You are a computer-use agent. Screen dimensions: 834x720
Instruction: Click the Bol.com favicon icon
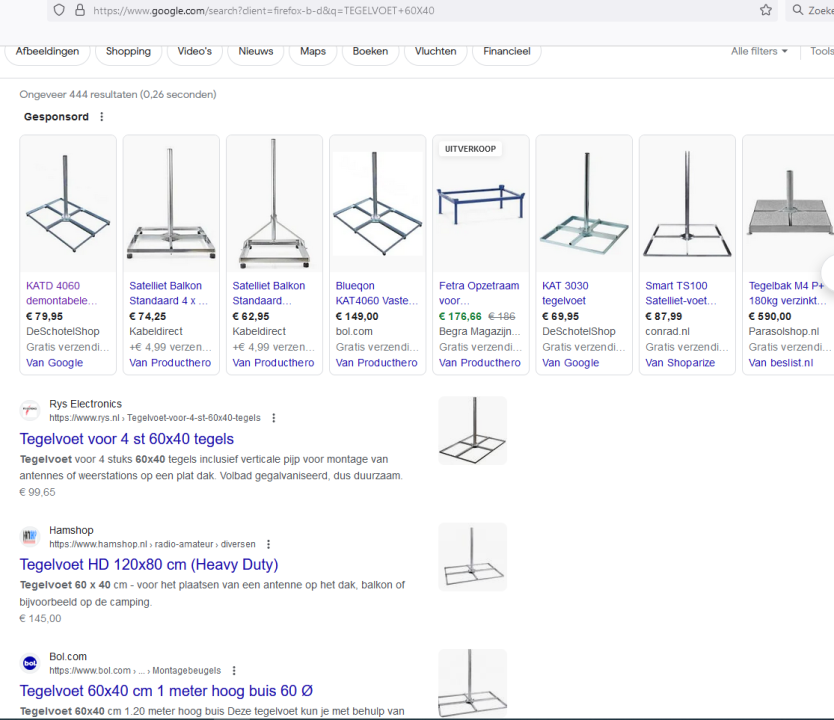click(30, 663)
